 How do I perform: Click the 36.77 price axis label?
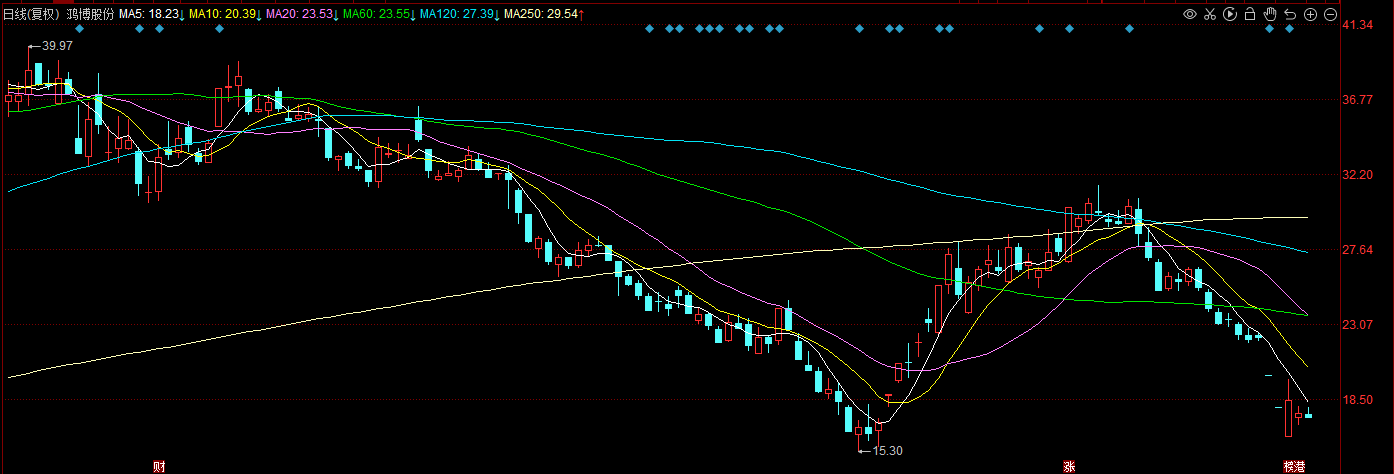(x=1359, y=100)
